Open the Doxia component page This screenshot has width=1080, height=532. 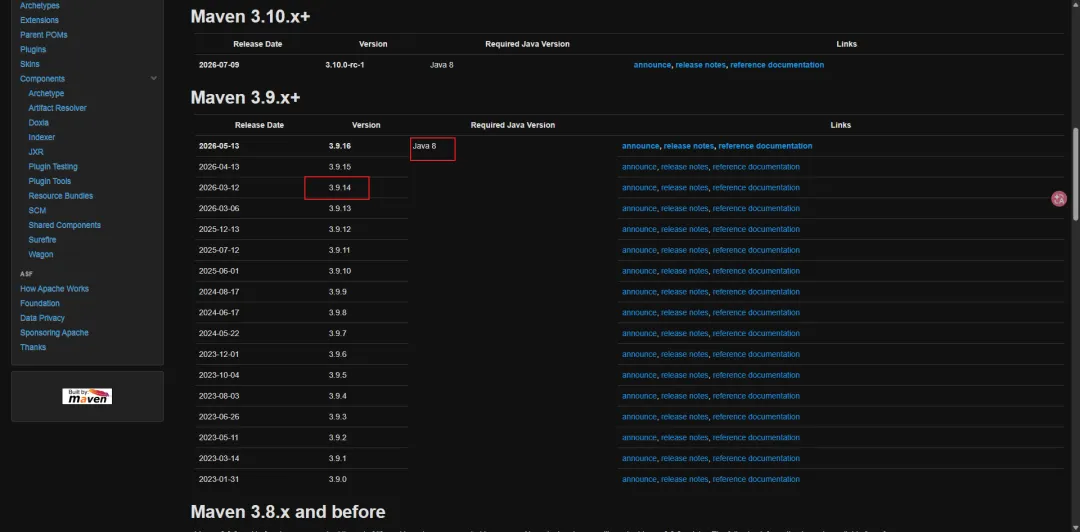coord(39,123)
